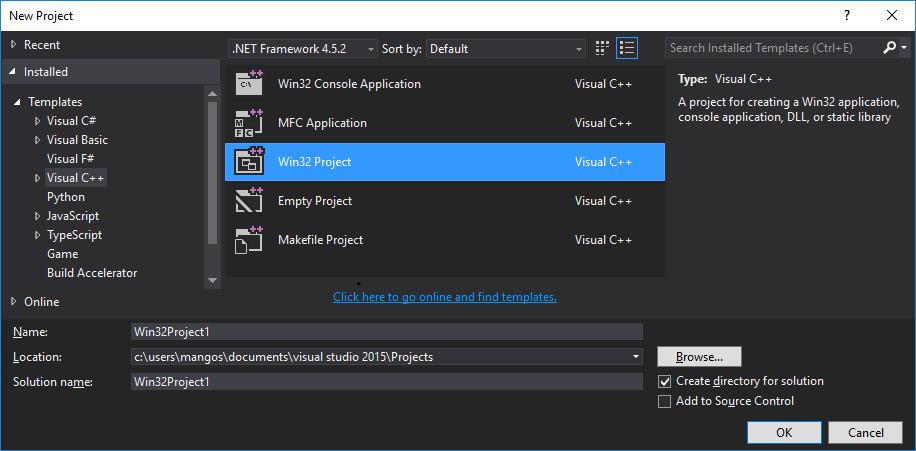Open the go online and find templates link
Viewport: 916px width, 451px height.
pyautogui.click(x=445, y=297)
